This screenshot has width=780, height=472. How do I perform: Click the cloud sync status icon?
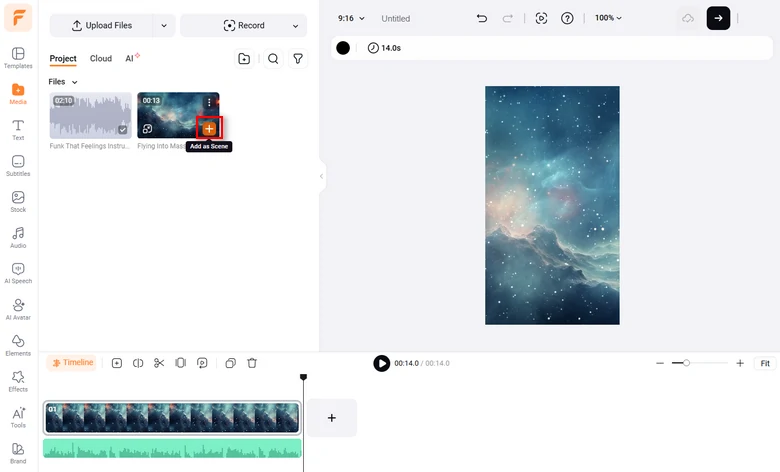pyautogui.click(x=688, y=18)
